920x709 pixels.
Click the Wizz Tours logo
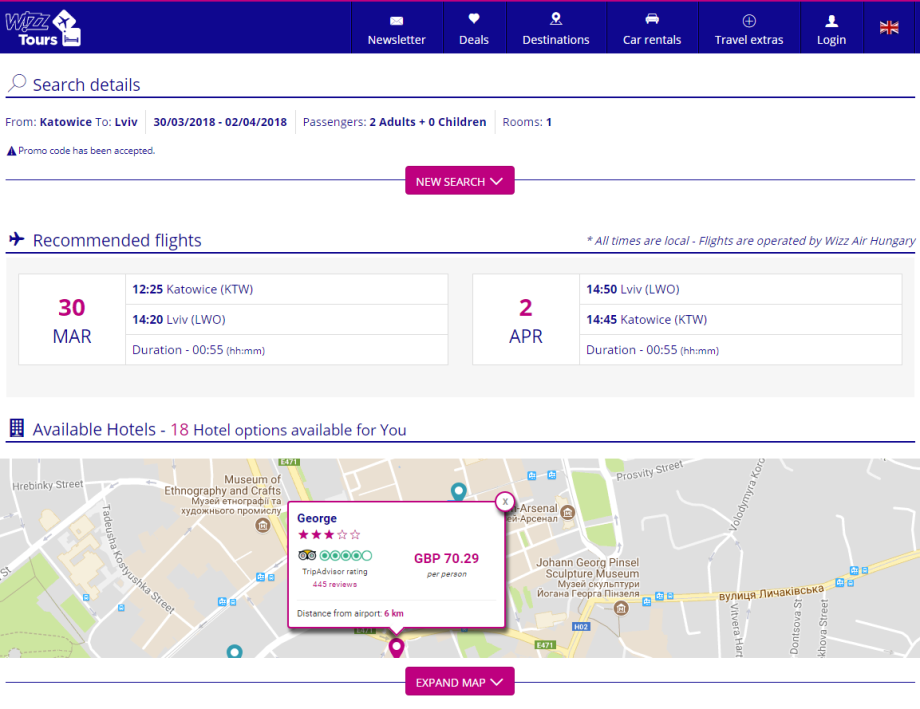tap(42, 27)
